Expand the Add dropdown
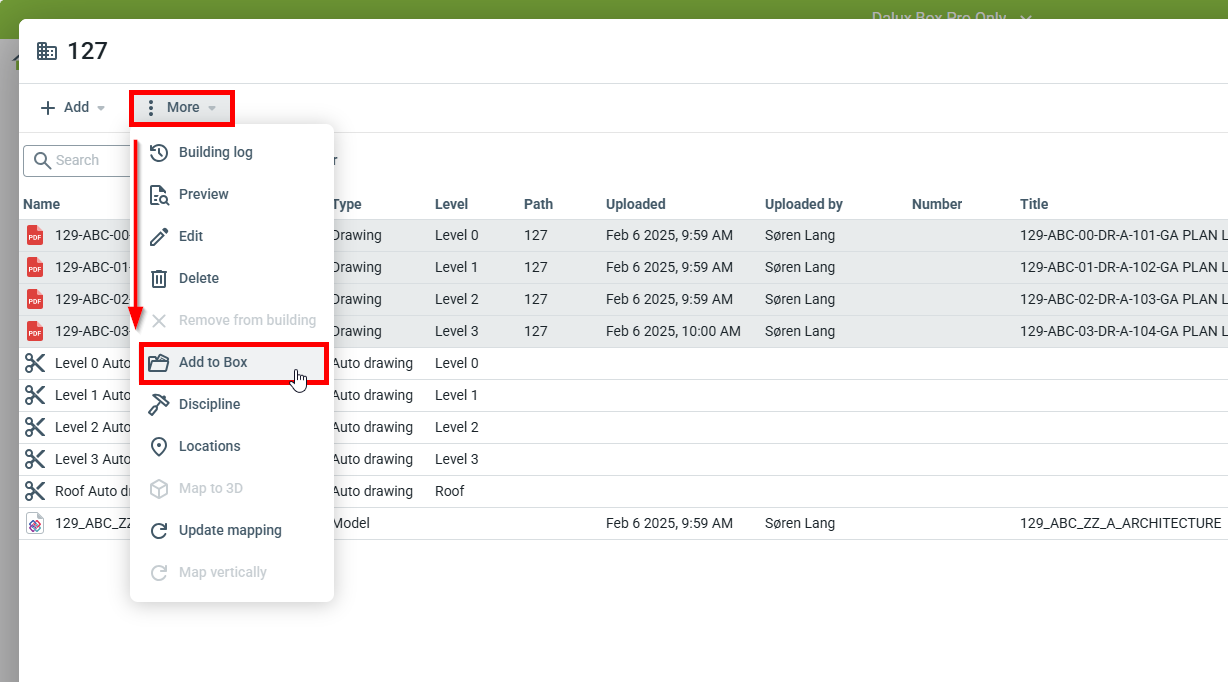This screenshot has width=1228, height=682. pos(73,108)
